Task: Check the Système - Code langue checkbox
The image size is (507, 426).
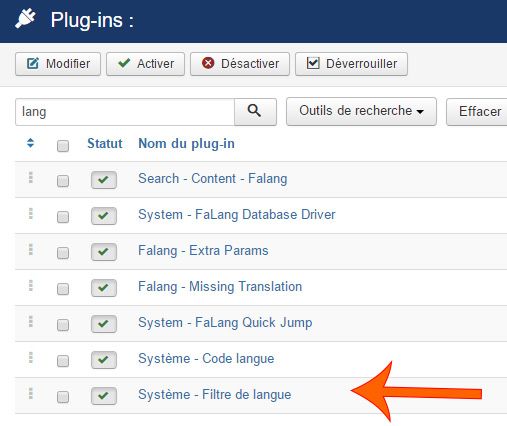Action: coord(63,361)
